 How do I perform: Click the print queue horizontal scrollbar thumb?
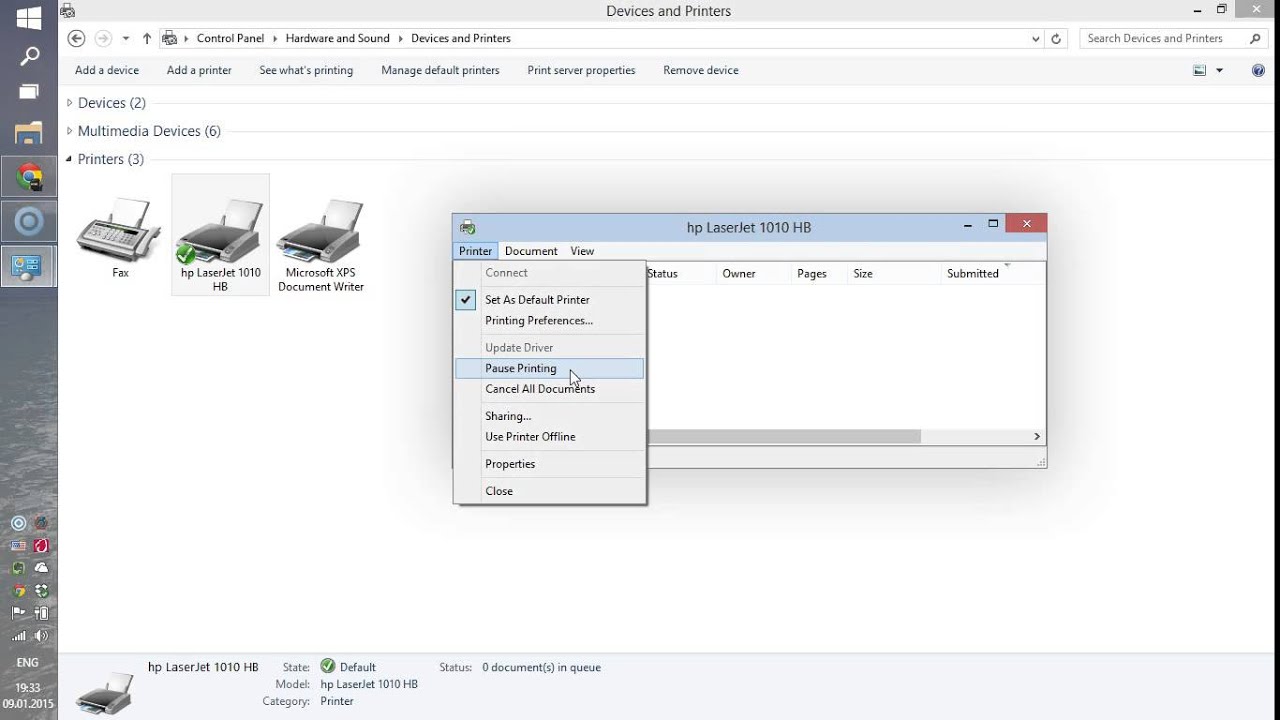[784, 437]
